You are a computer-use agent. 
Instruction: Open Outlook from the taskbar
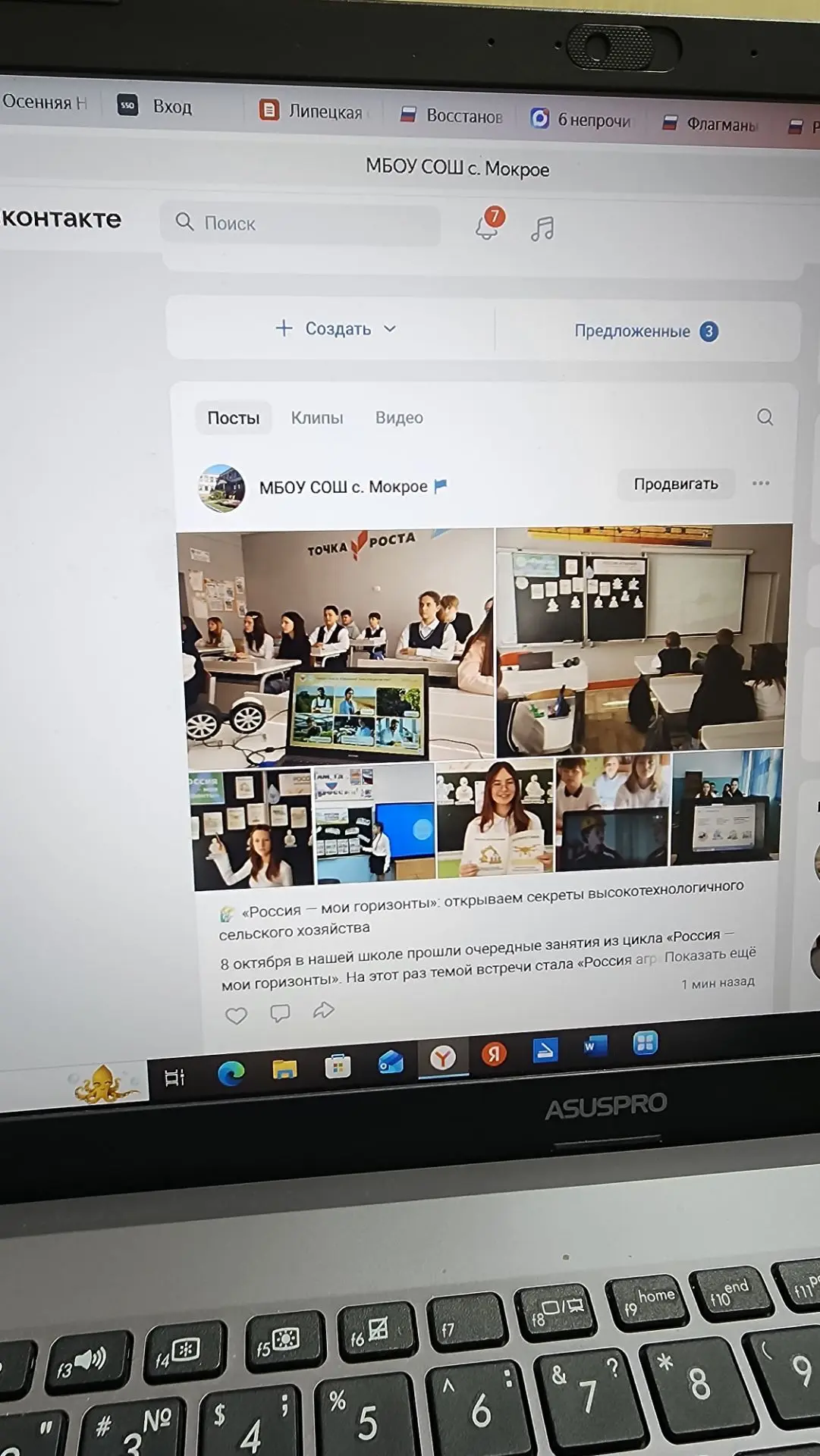[x=391, y=1062]
